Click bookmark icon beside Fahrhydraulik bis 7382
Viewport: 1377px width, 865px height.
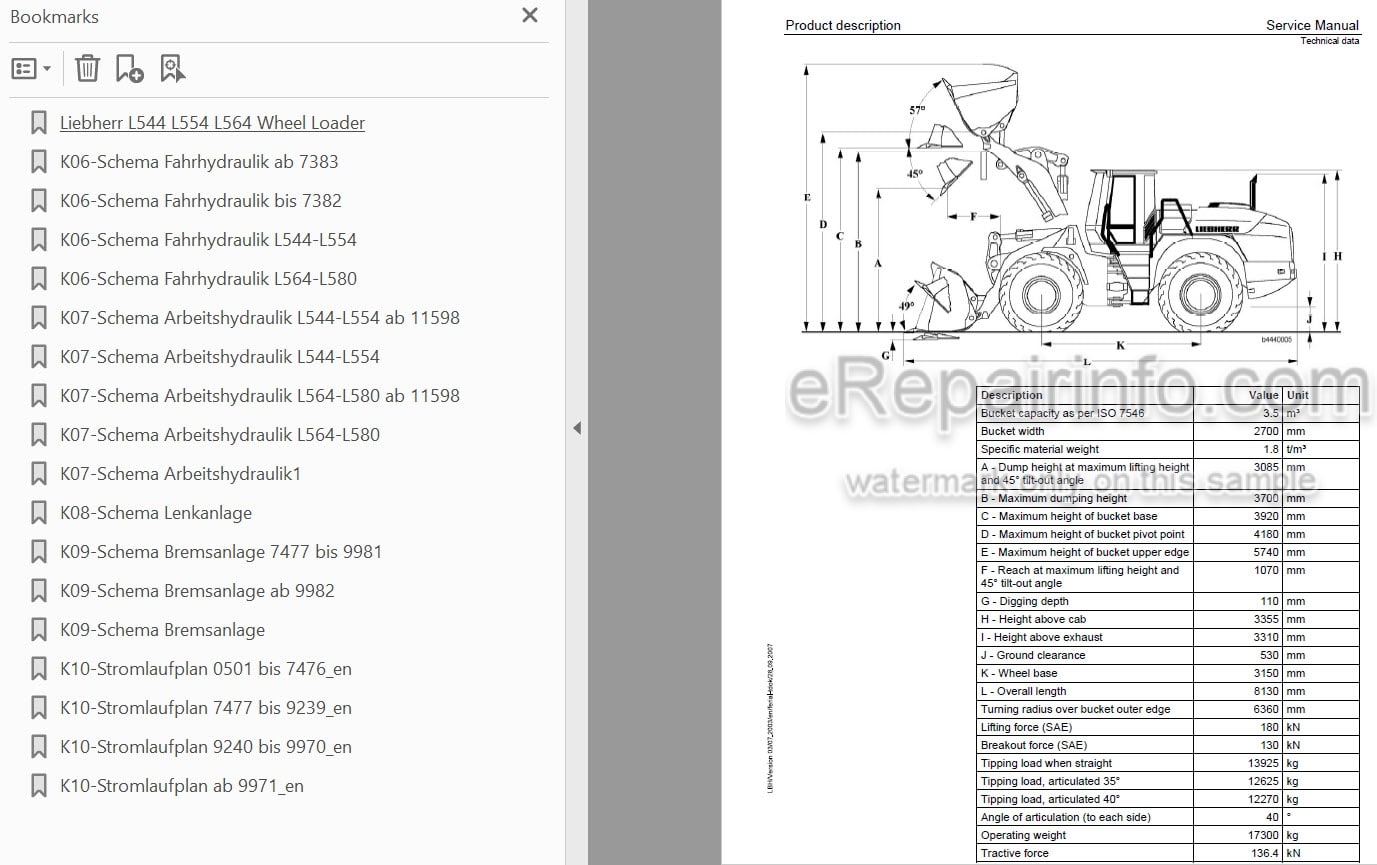pos(39,201)
